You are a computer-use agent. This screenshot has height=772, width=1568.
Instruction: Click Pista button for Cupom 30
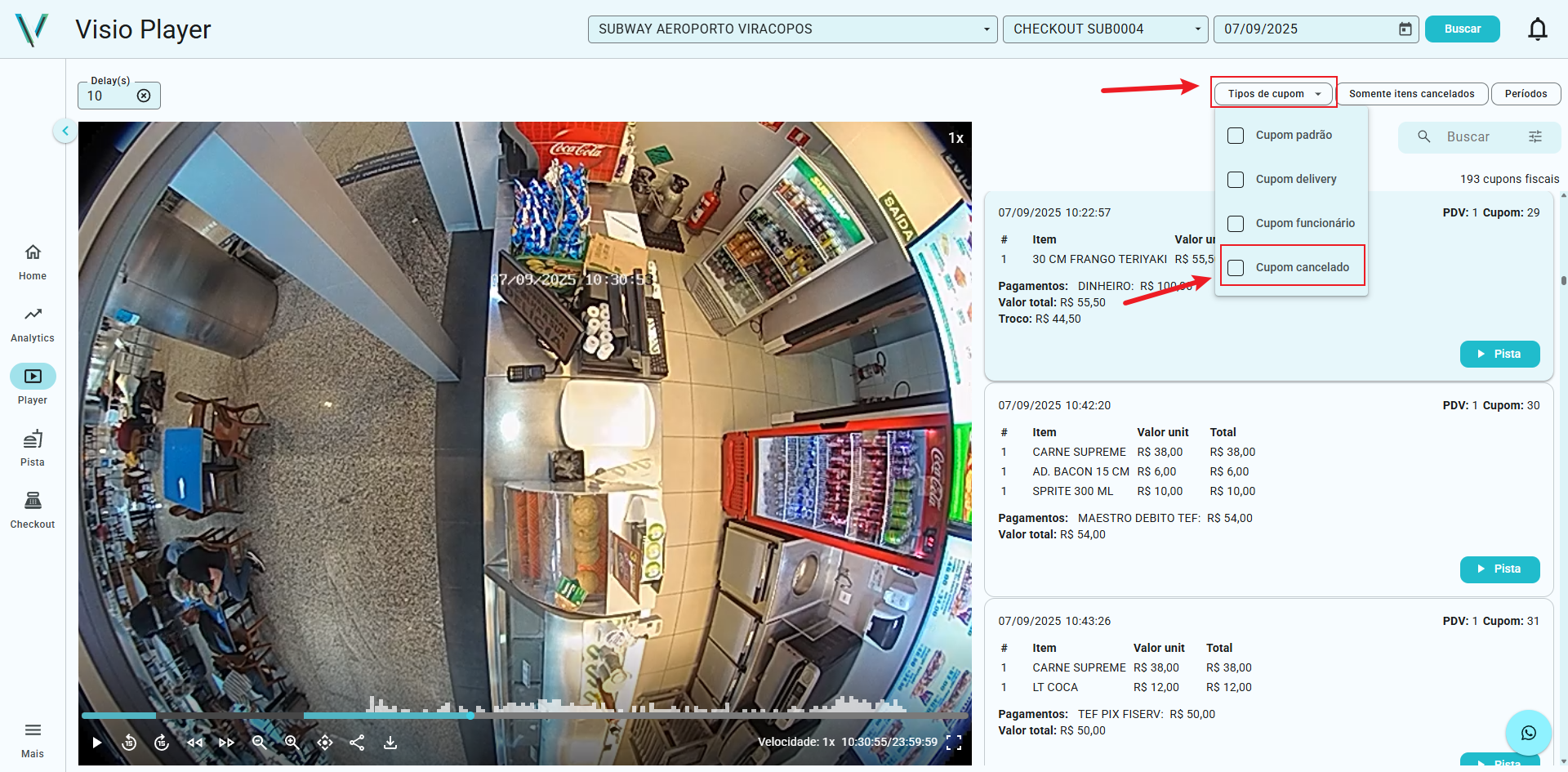coord(1499,569)
